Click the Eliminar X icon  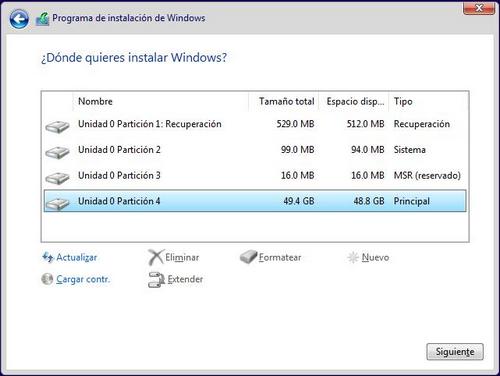click(x=156, y=257)
